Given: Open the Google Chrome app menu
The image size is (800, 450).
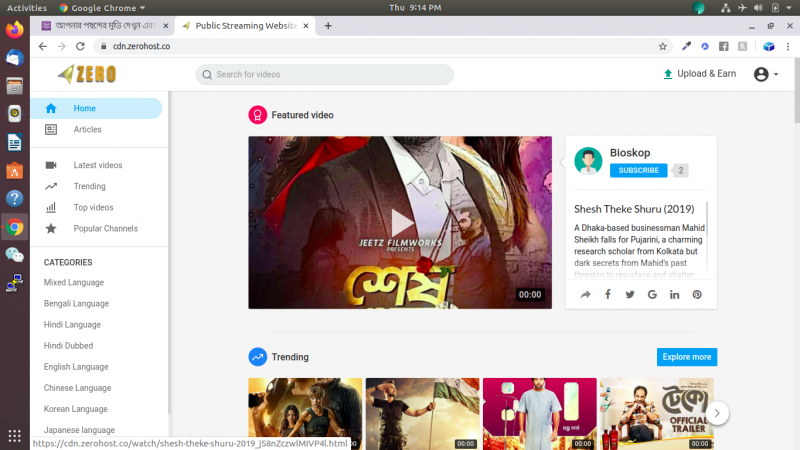Looking at the screenshot, I should click(x=102, y=8).
